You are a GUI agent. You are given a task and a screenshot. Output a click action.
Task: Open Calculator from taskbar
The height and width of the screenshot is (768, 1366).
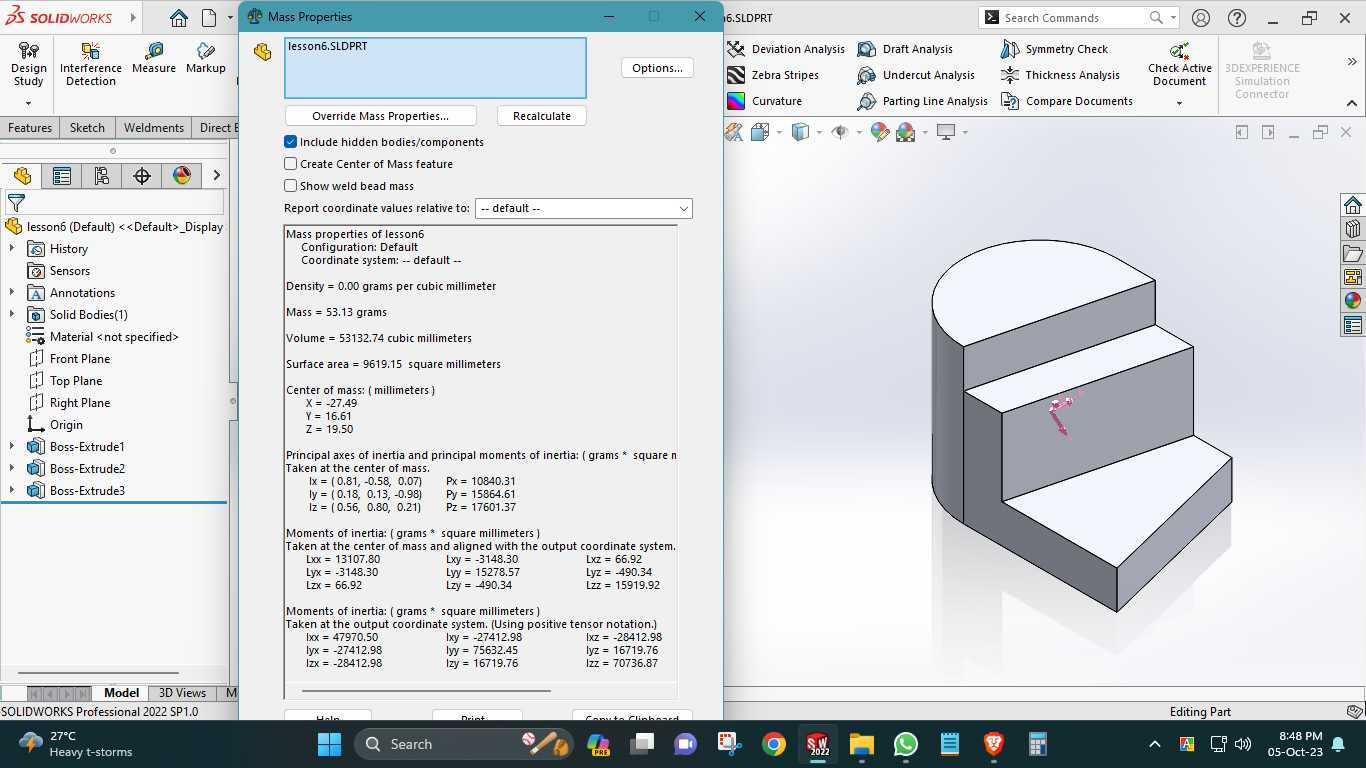pos(1037,744)
